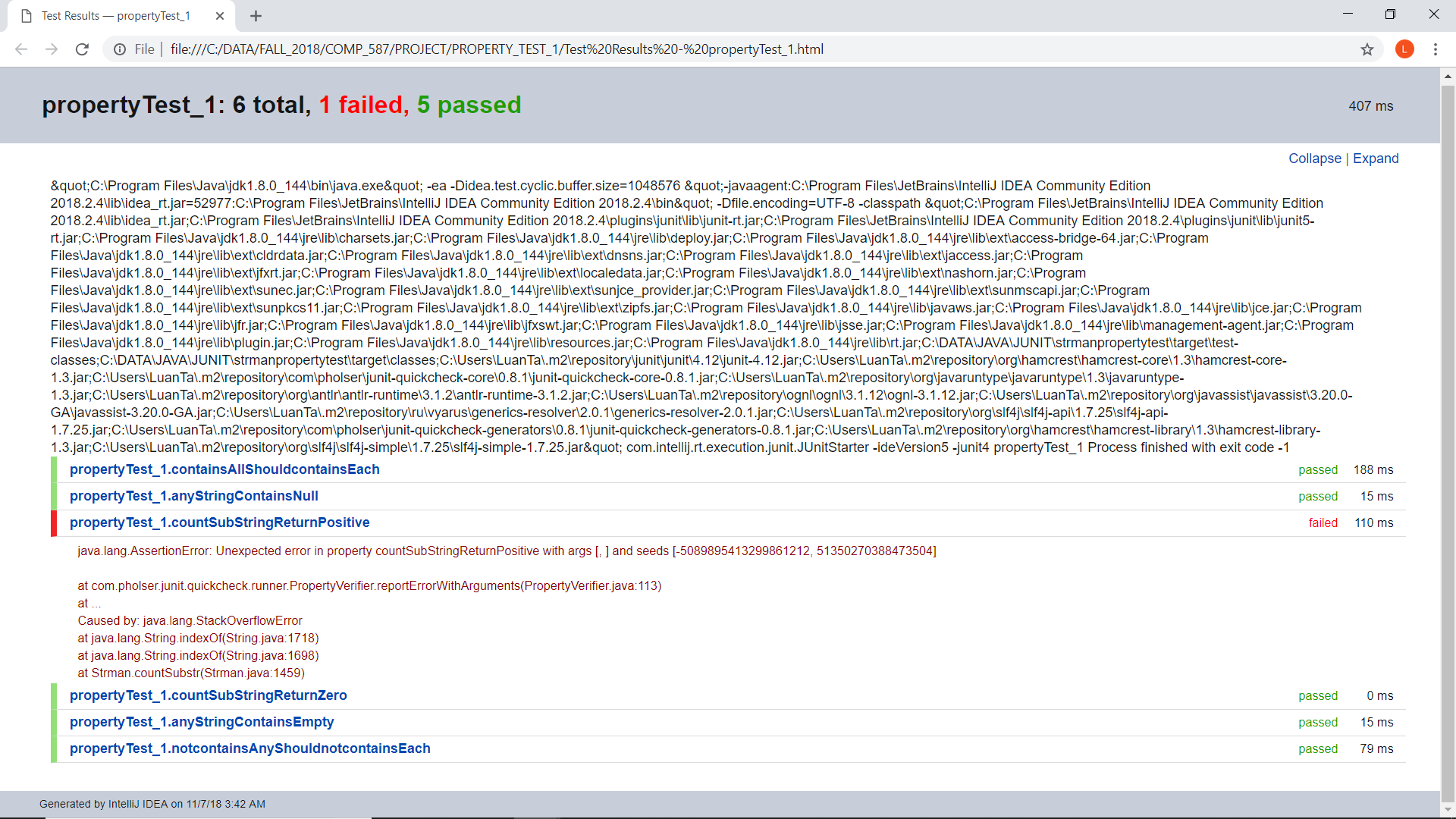Open propertyTest_1.anyStringContainsNull result
The image size is (1456, 819).
tap(194, 496)
